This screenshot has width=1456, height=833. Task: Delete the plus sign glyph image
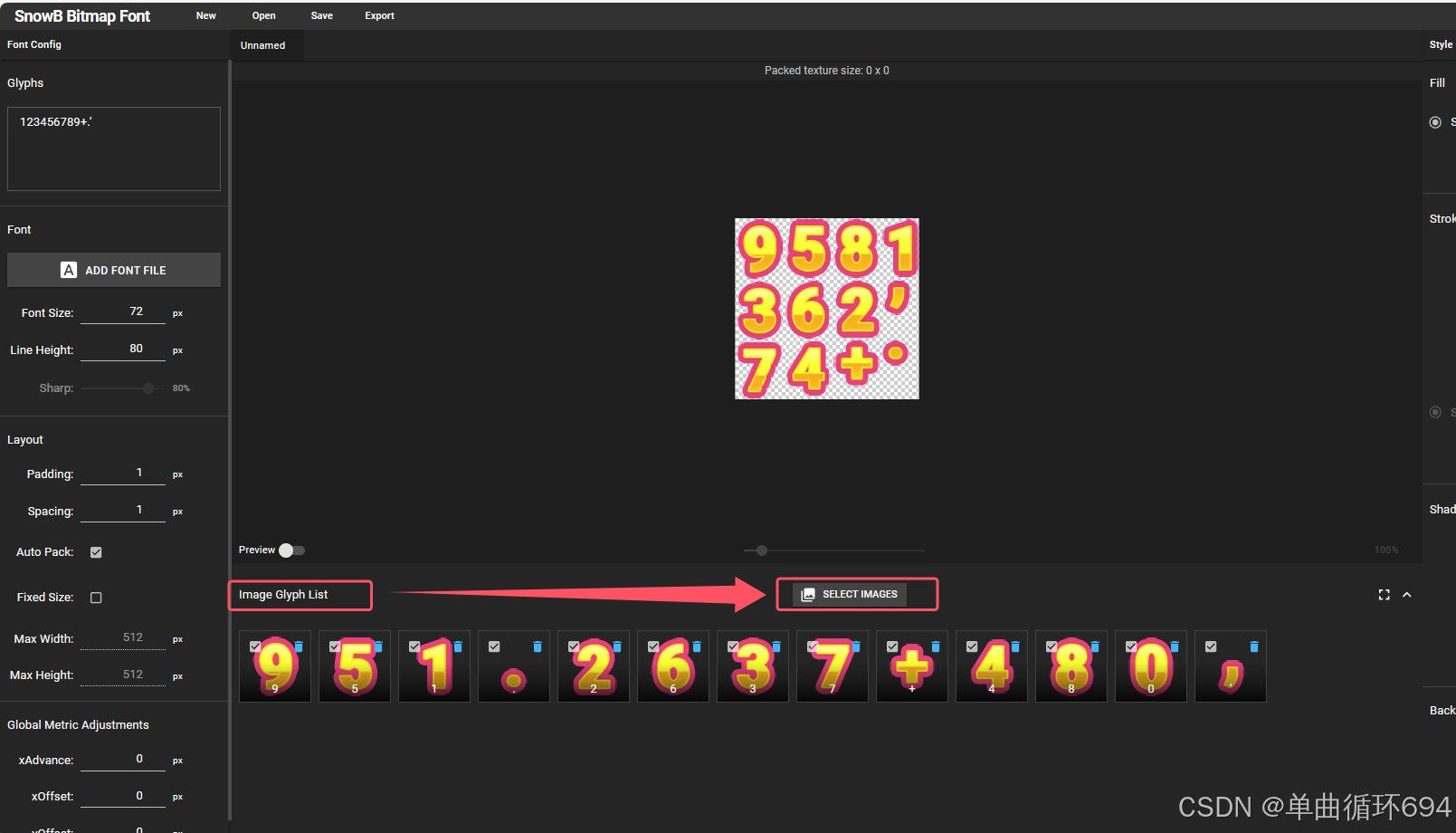936,646
